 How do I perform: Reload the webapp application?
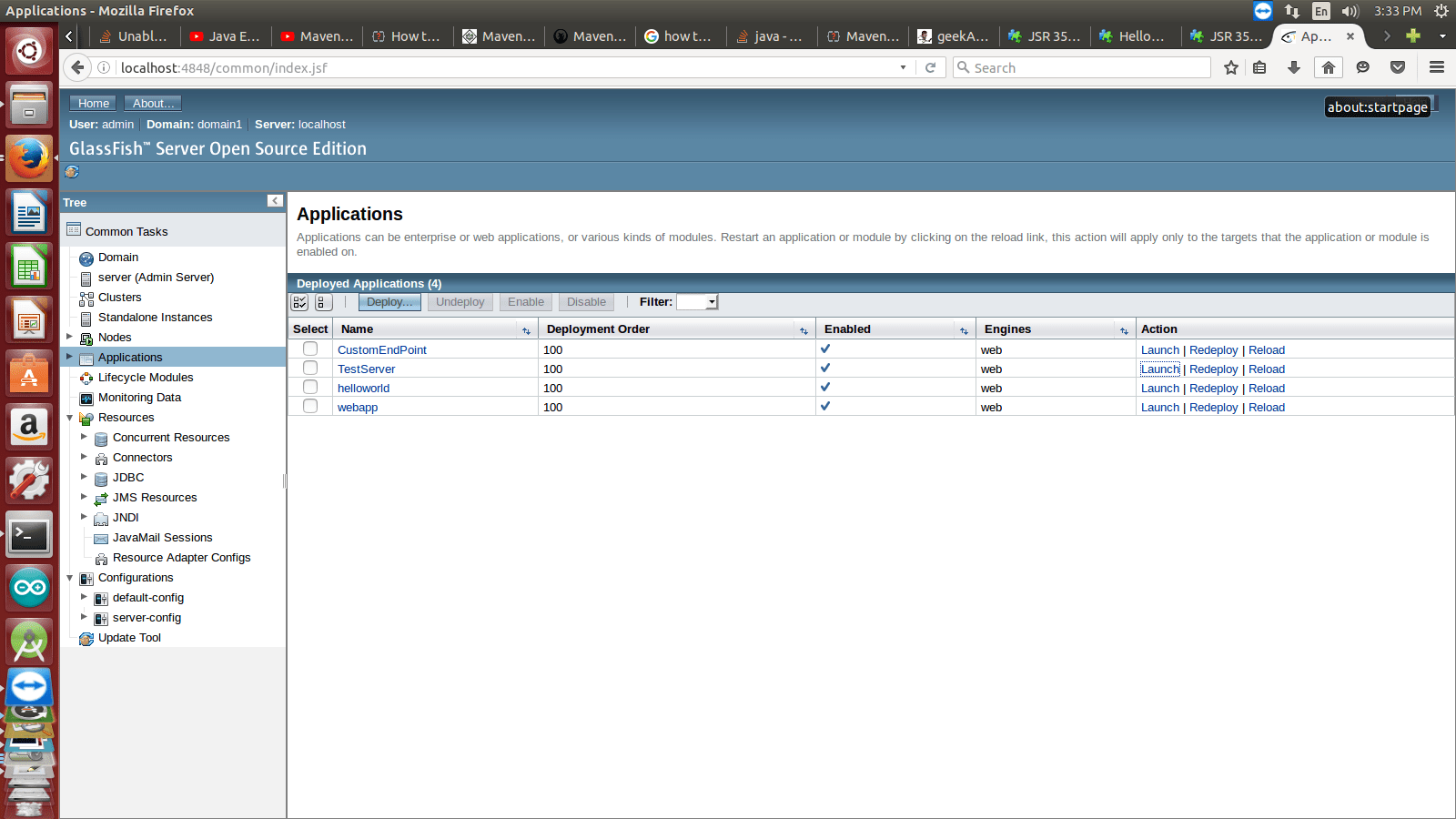tap(1267, 407)
